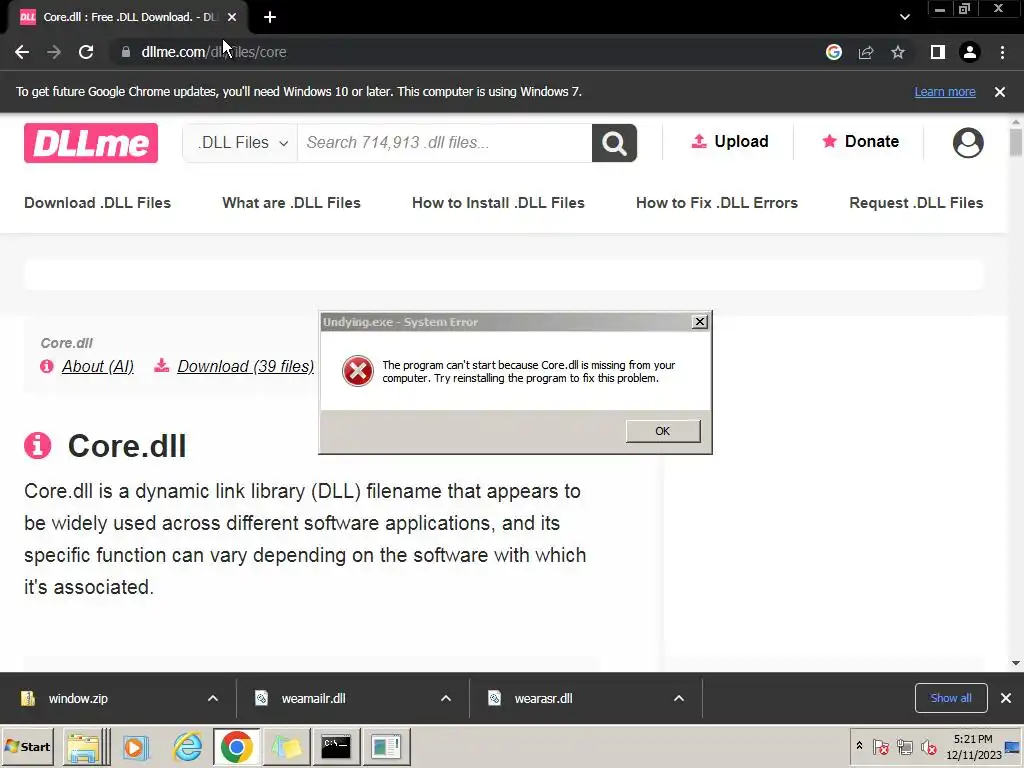Click the magnifier search button
The image size is (1024, 768).
614,142
